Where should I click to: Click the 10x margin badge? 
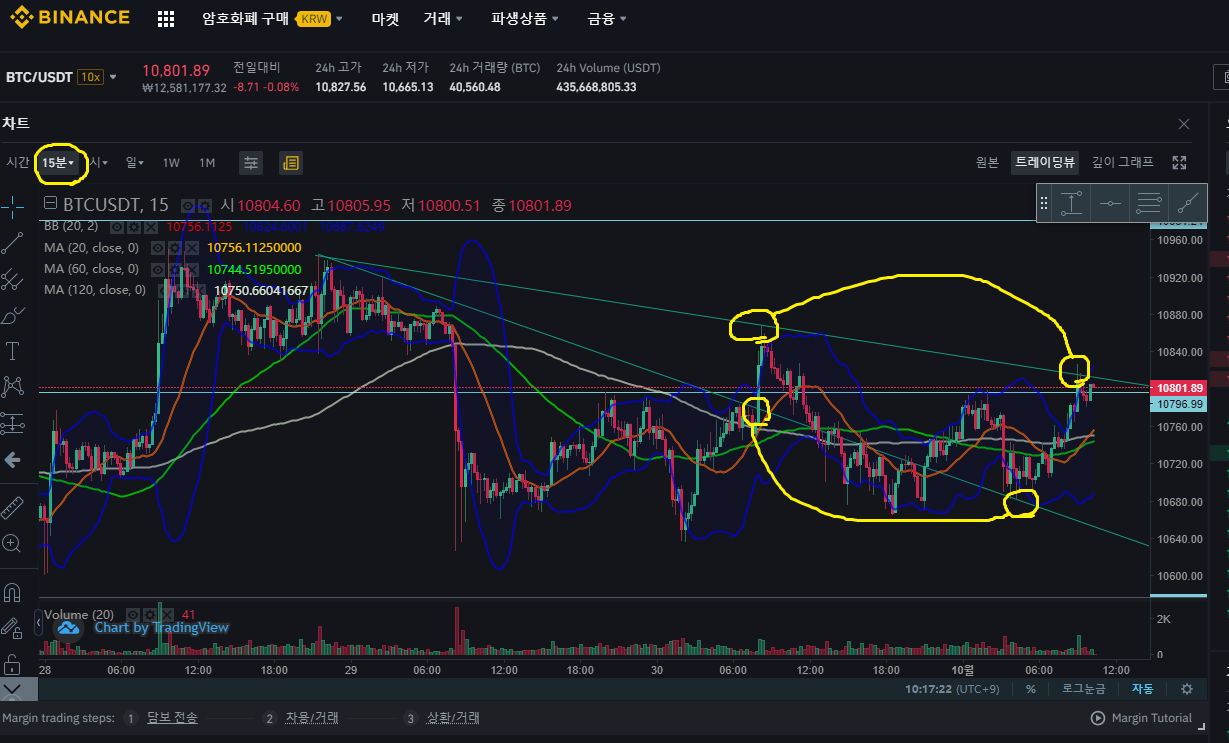coord(90,77)
